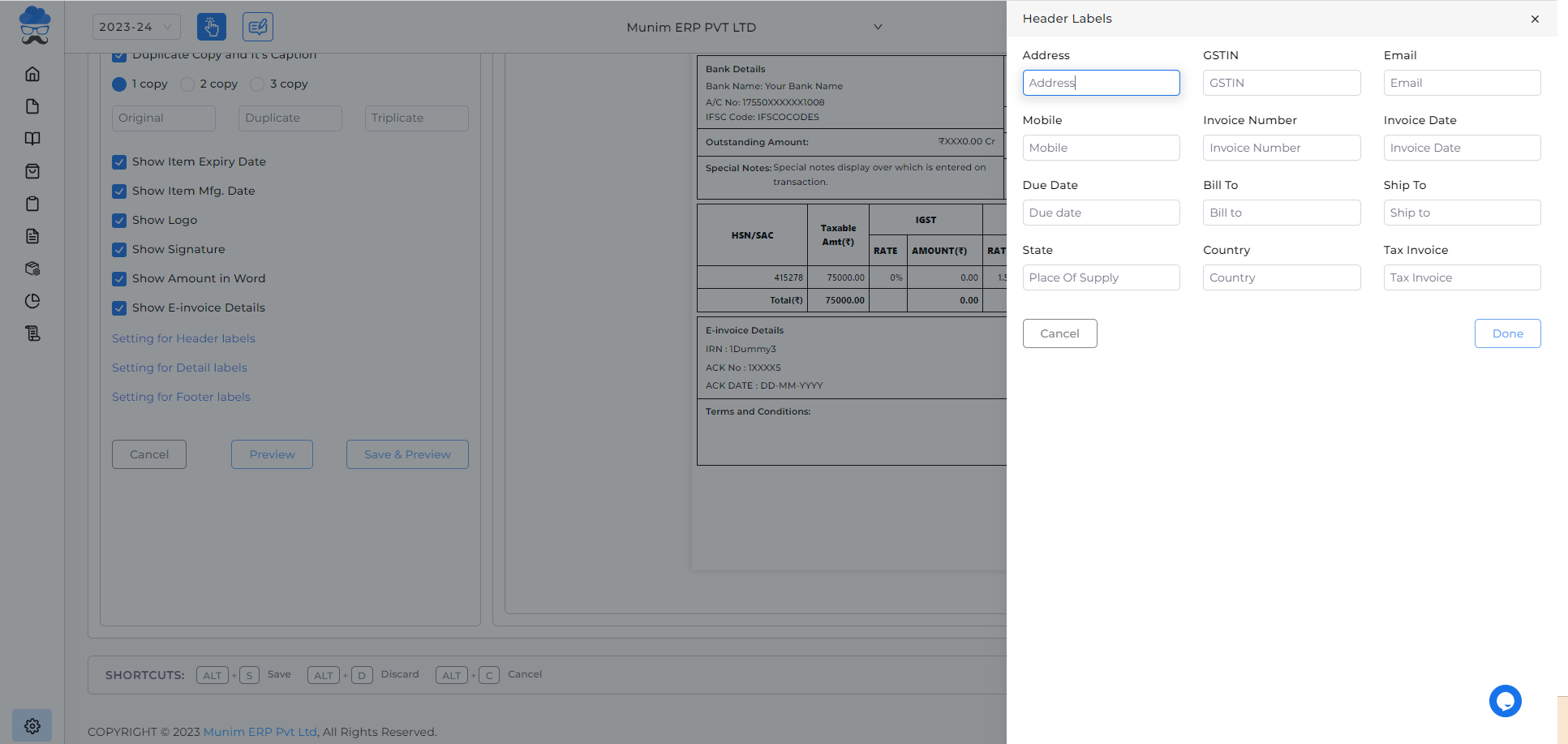Click the pie chart reports icon
Viewport: 1568px width, 744px height.
click(x=32, y=301)
